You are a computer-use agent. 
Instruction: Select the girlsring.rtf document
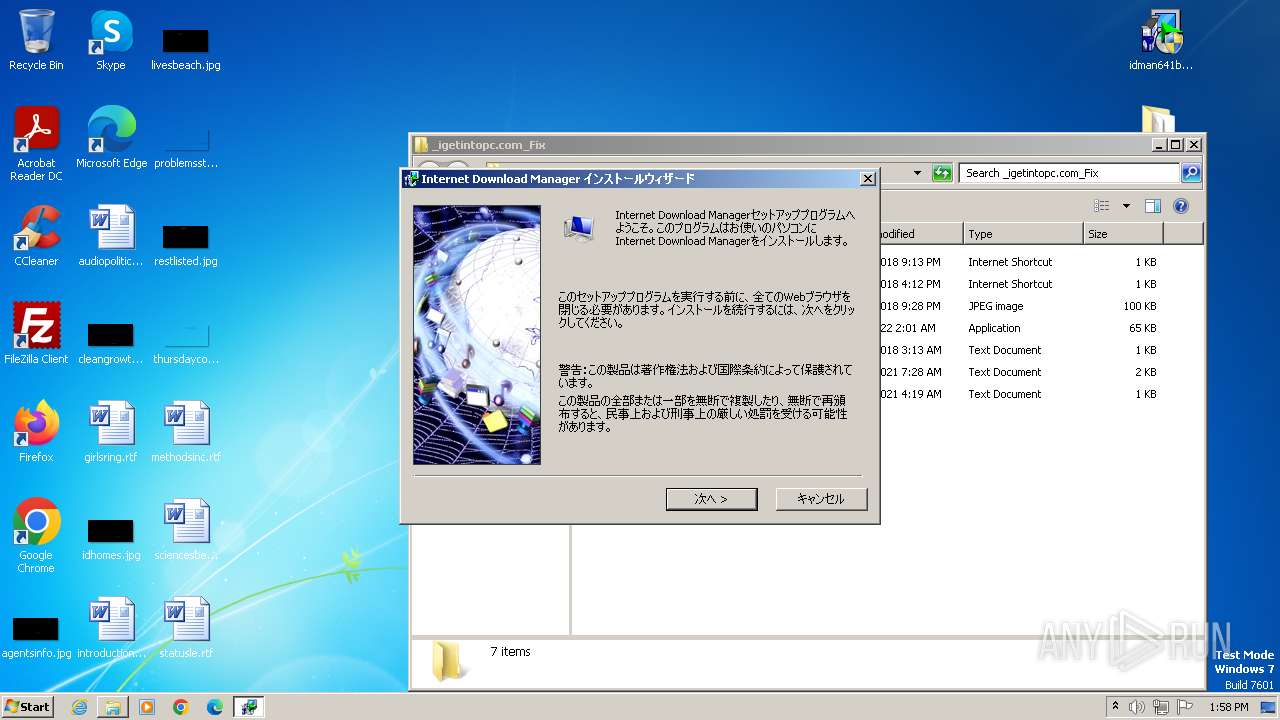[111, 432]
